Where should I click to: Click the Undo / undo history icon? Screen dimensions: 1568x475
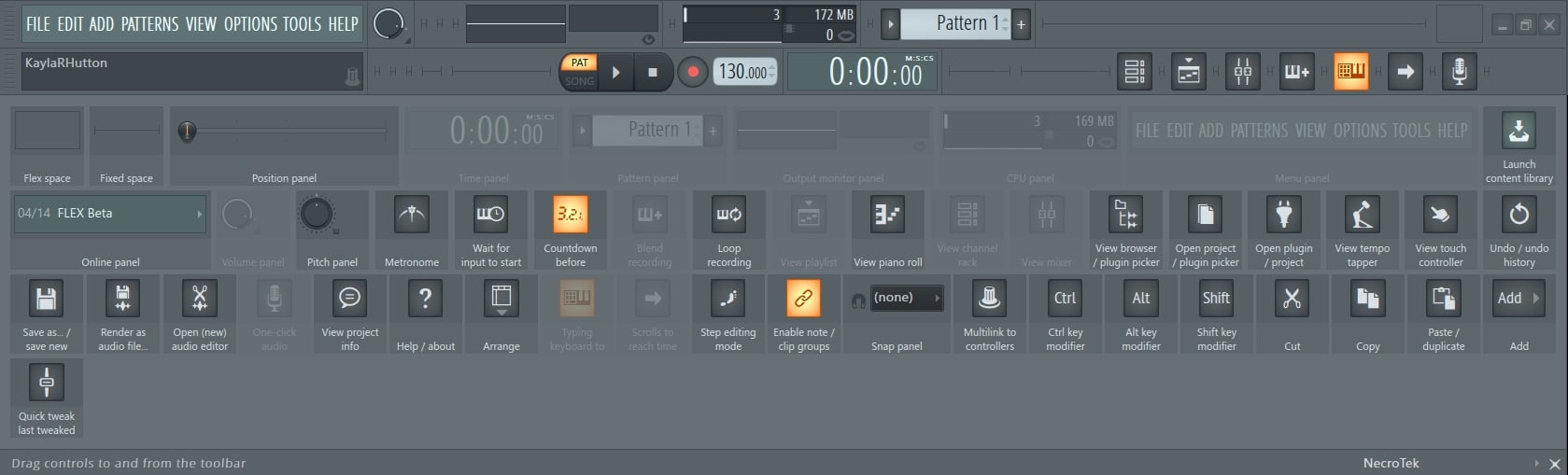[x=1519, y=216]
